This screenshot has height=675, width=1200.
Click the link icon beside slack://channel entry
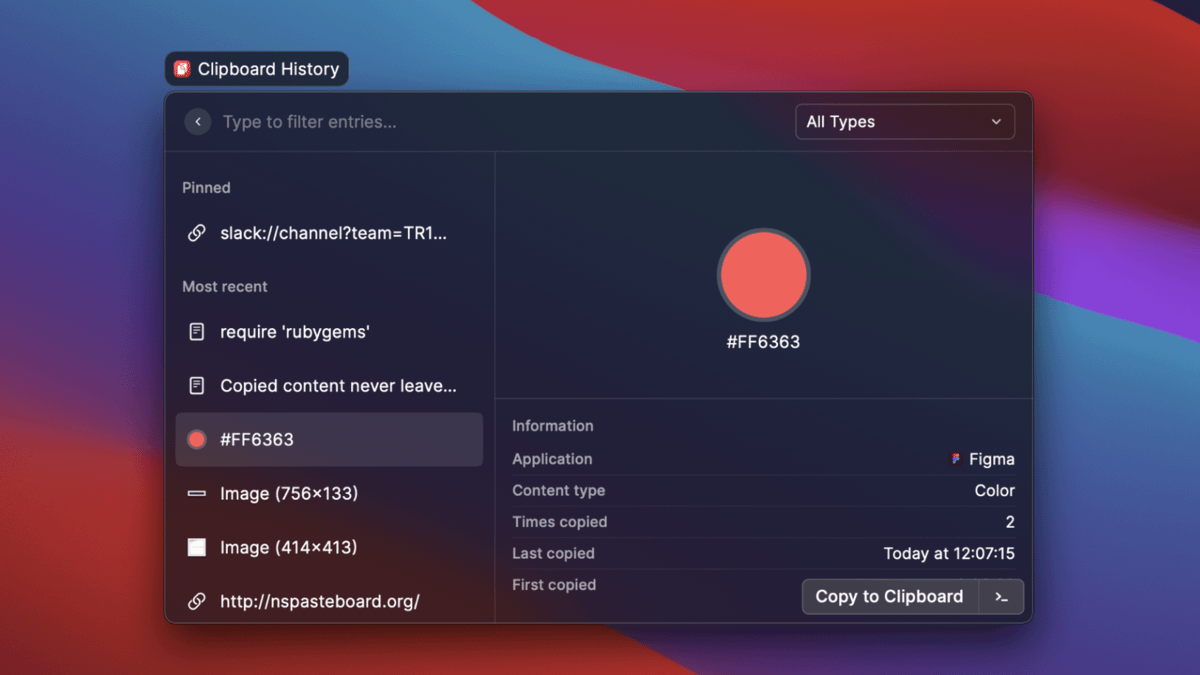pos(197,233)
